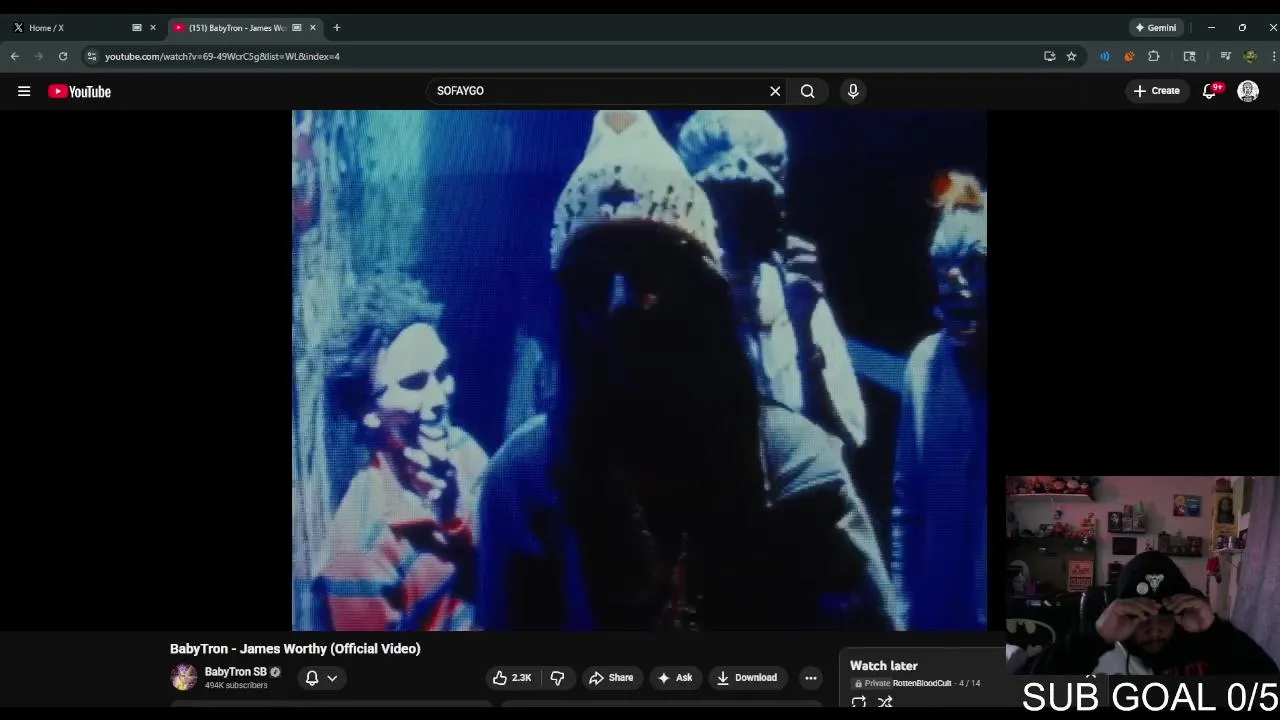Click the Watch later playlist title
Screen dimensions: 1280x720
[x=884, y=666]
